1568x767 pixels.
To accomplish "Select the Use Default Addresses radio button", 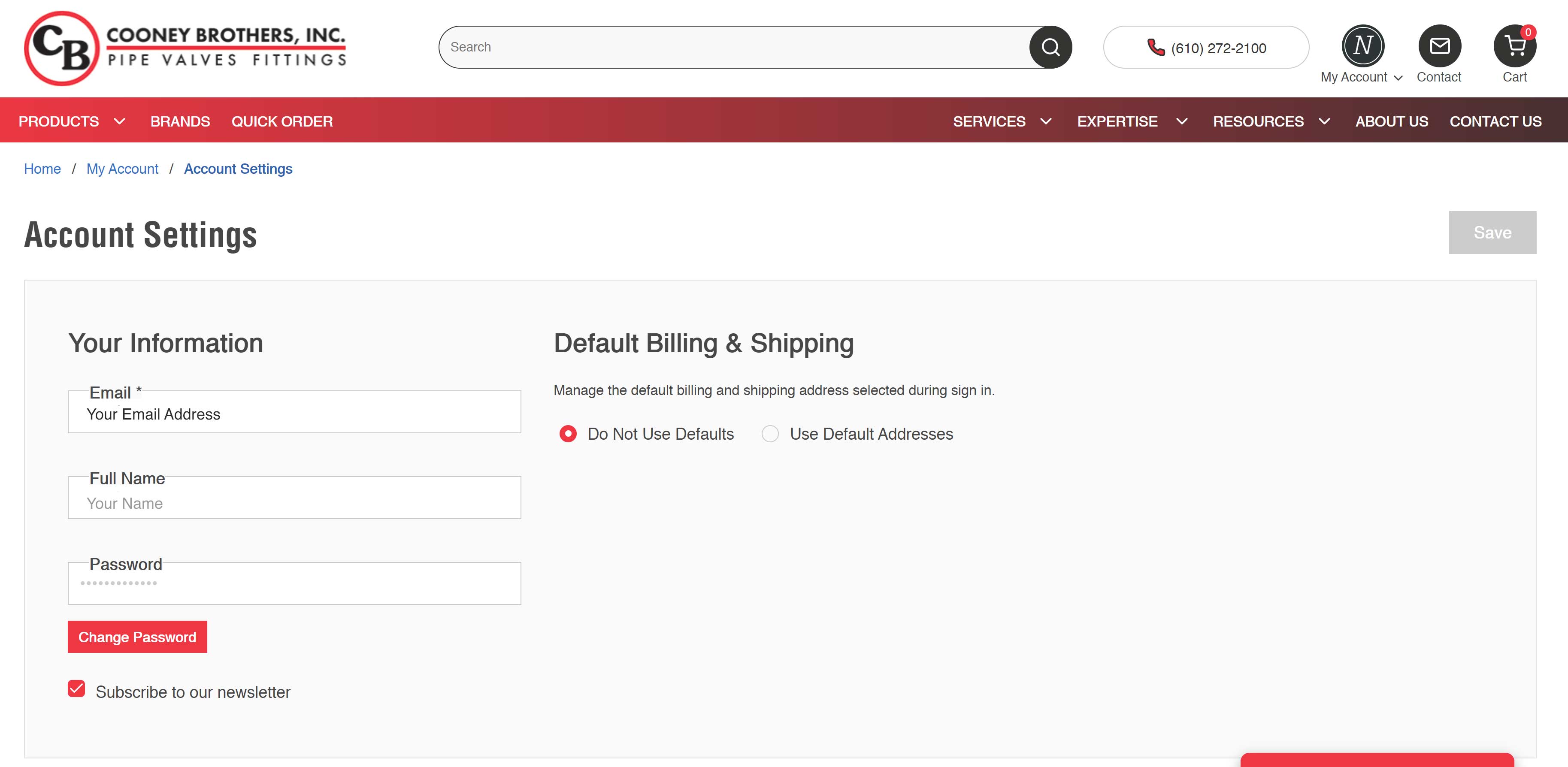I will pos(771,433).
